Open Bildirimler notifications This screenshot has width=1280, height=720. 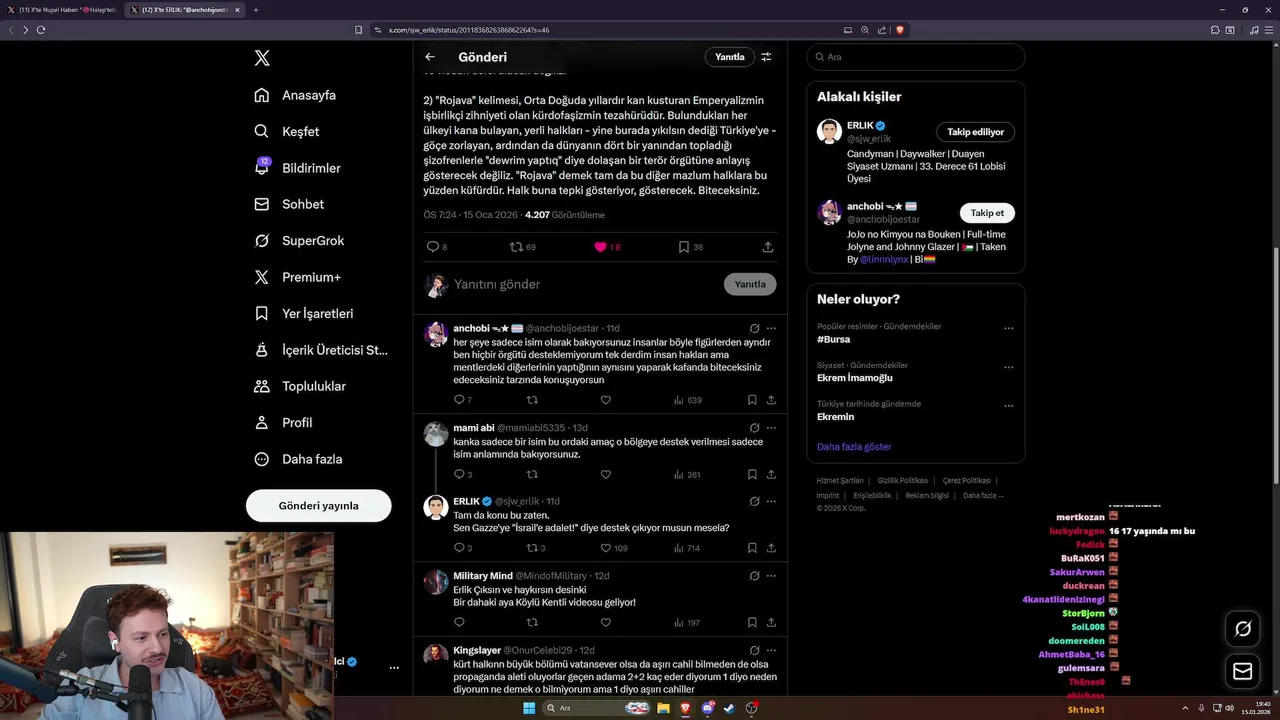(297, 168)
